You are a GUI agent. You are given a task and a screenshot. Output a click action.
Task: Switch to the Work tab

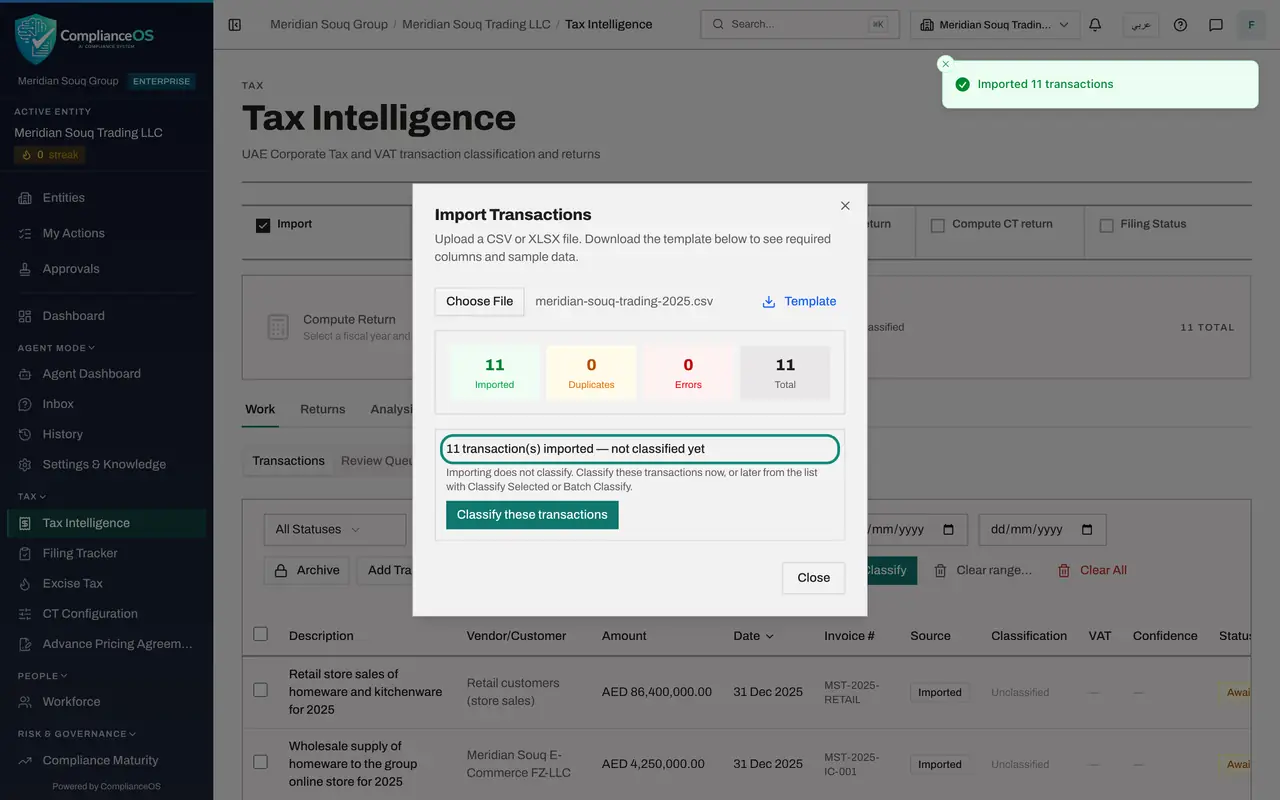pos(260,409)
